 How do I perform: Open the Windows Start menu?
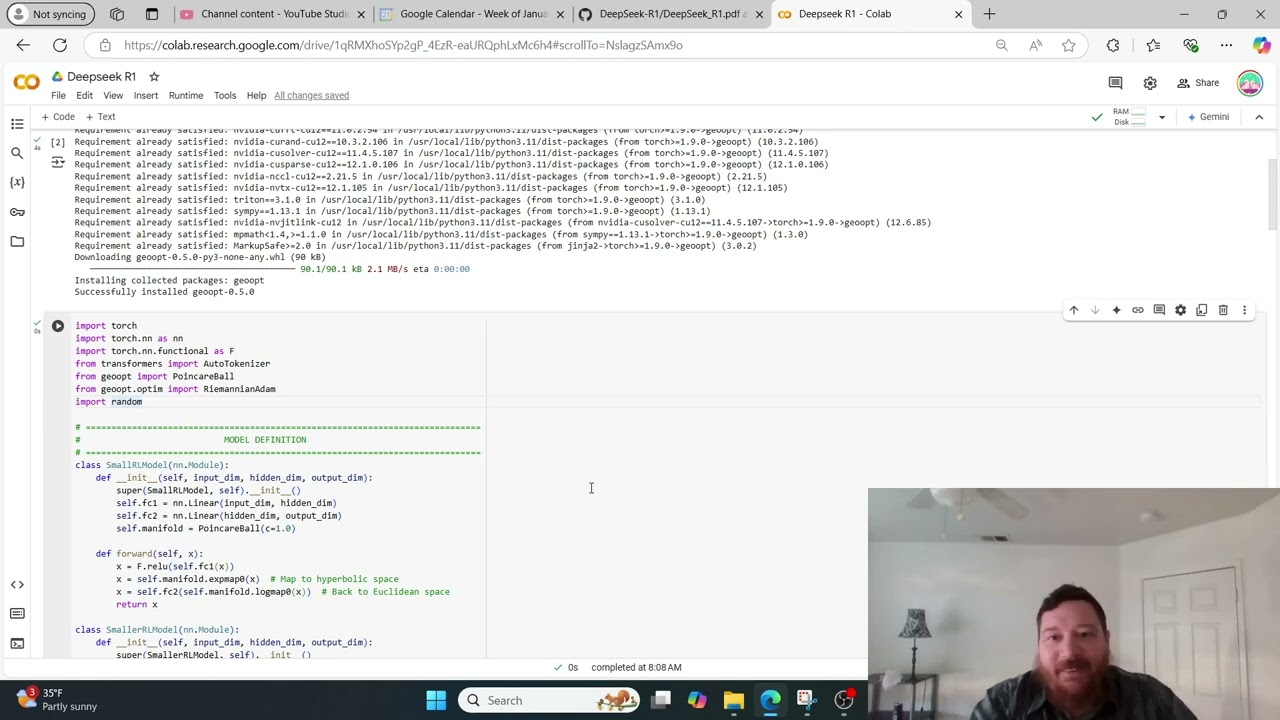pos(436,700)
